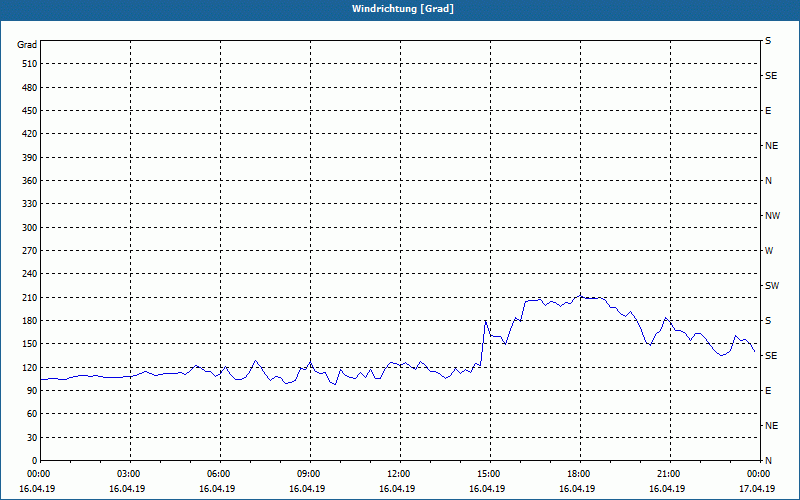The width and height of the screenshot is (800, 500).
Task: Select the 16.04.19 date under 21:00
Action: pos(667,489)
